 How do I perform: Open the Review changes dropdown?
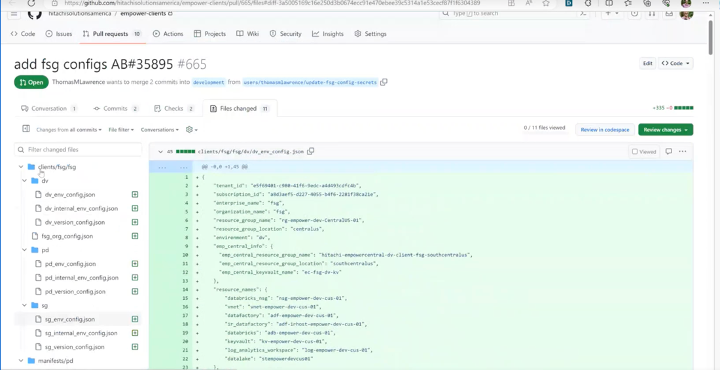coord(665,130)
